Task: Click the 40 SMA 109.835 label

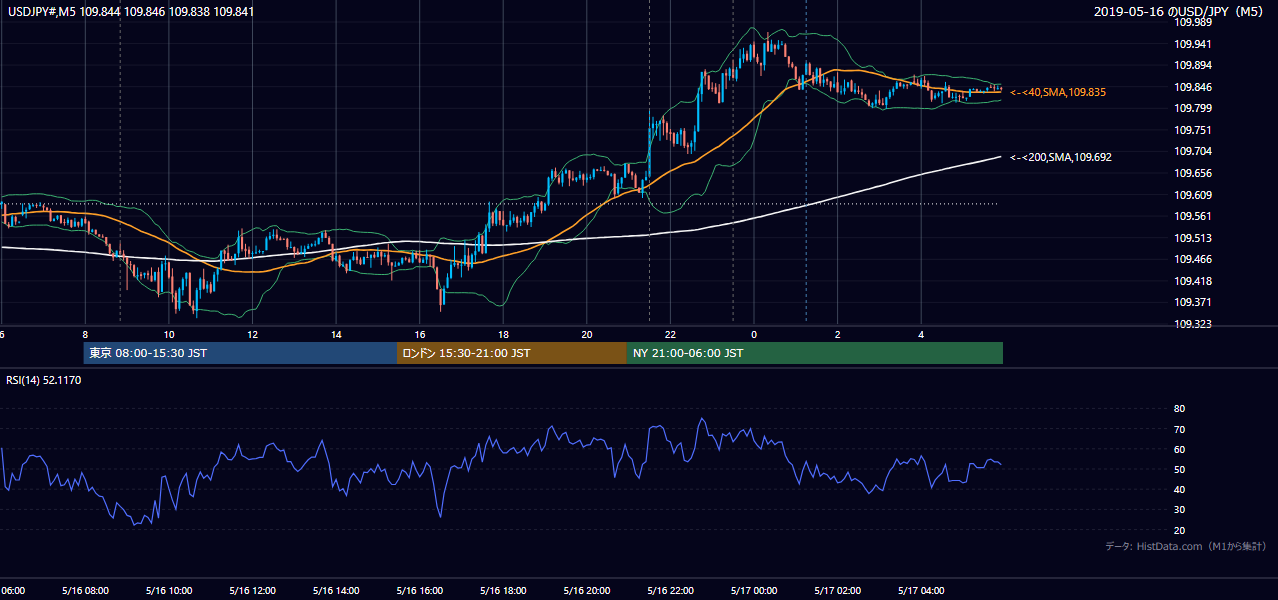Action: coord(1058,92)
